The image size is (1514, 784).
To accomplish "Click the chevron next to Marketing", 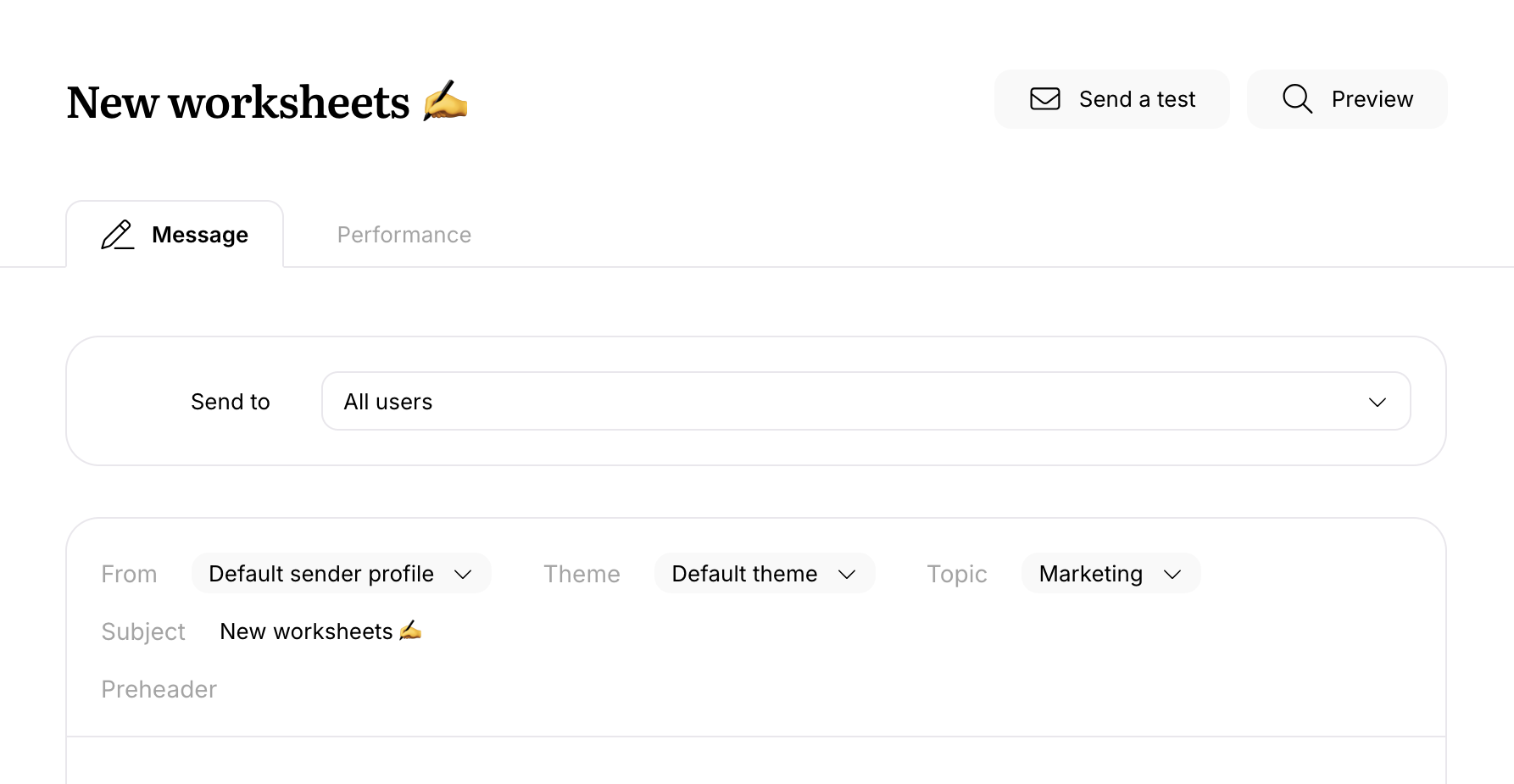I will click(x=1172, y=575).
